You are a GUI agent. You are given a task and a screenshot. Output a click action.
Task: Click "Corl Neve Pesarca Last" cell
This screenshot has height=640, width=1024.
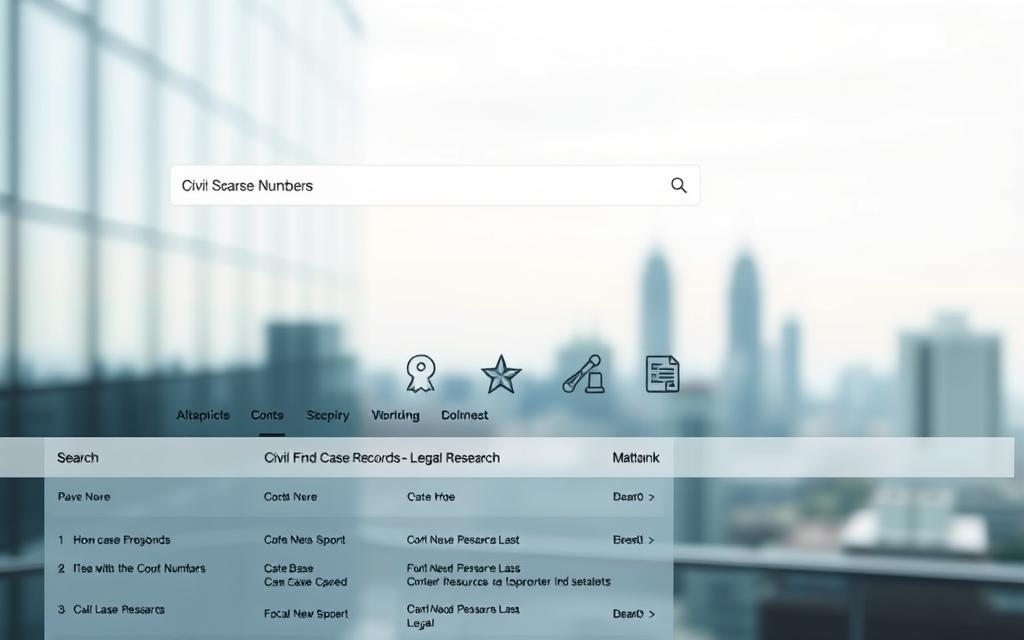tap(463, 540)
